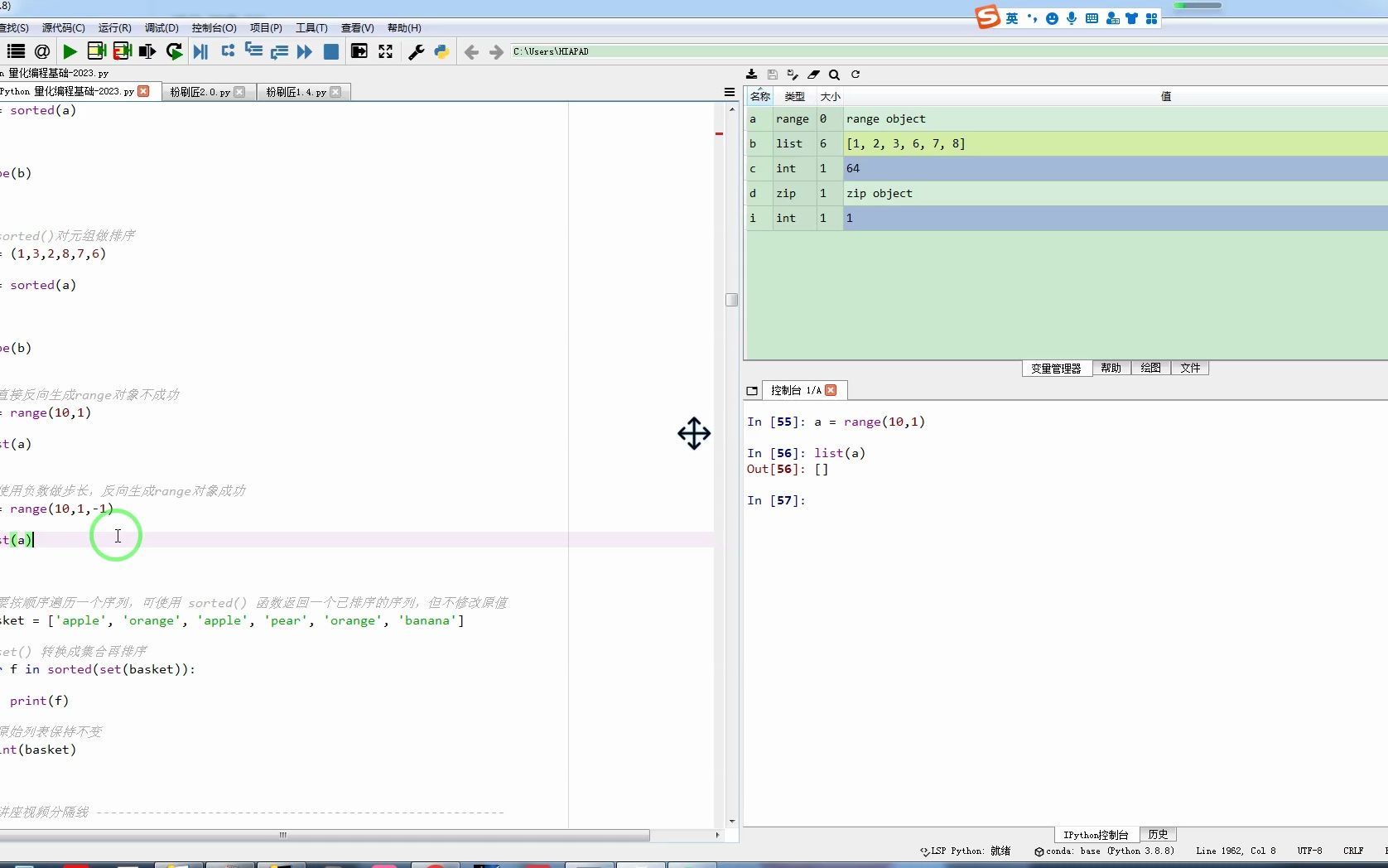
Task: Step return debug icon
Action: tap(279, 51)
